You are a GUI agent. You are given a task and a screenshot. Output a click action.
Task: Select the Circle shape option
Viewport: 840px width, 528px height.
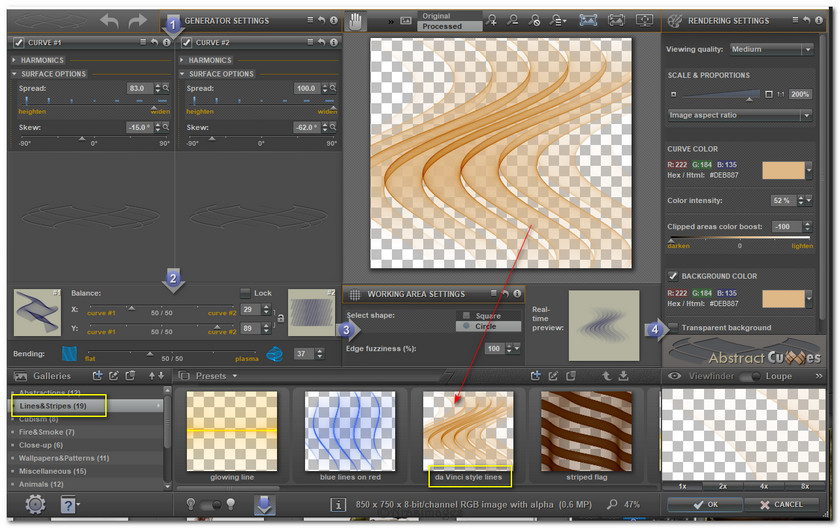488,326
